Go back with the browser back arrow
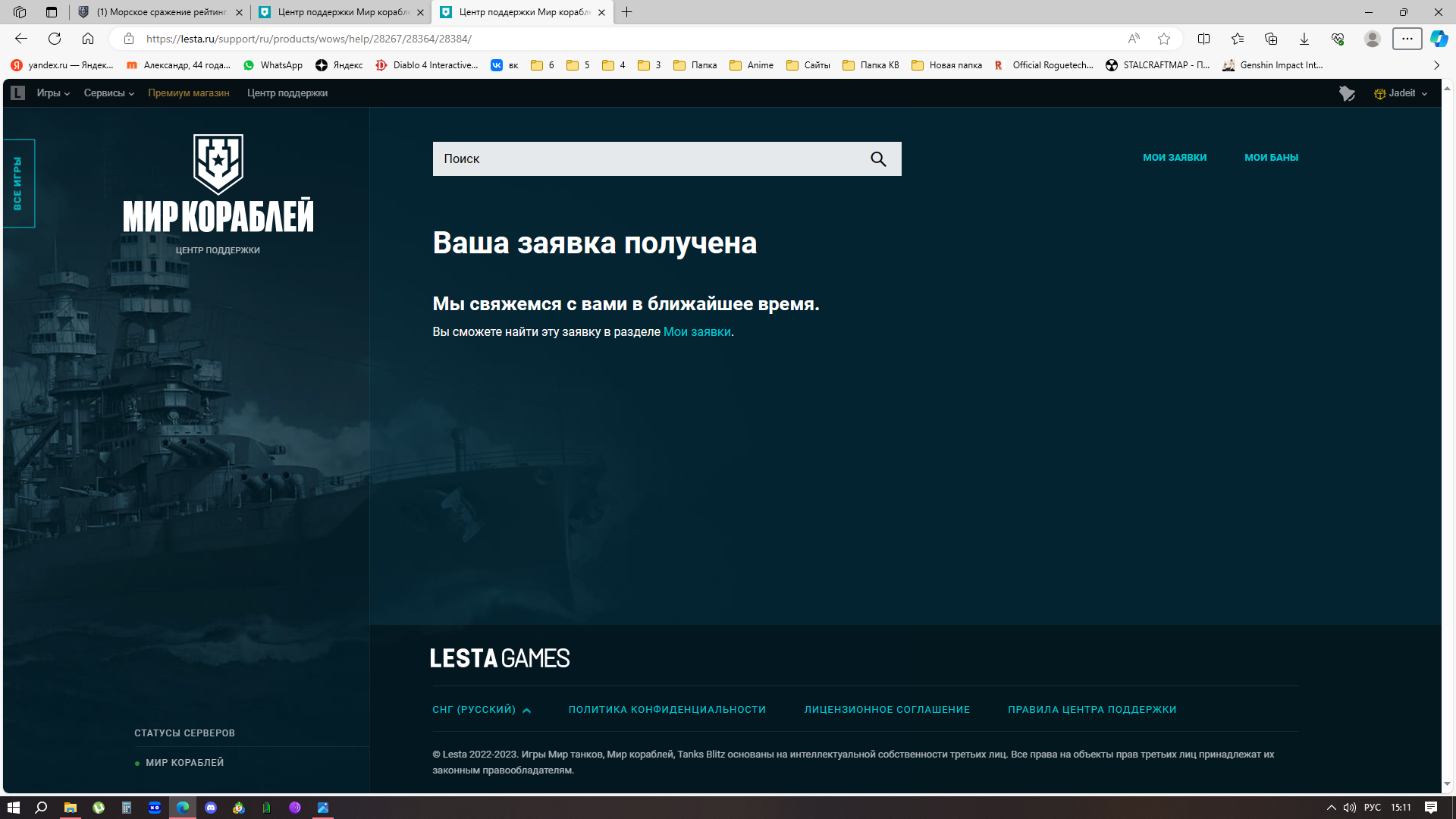The image size is (1456, 819). coord(21,39)
